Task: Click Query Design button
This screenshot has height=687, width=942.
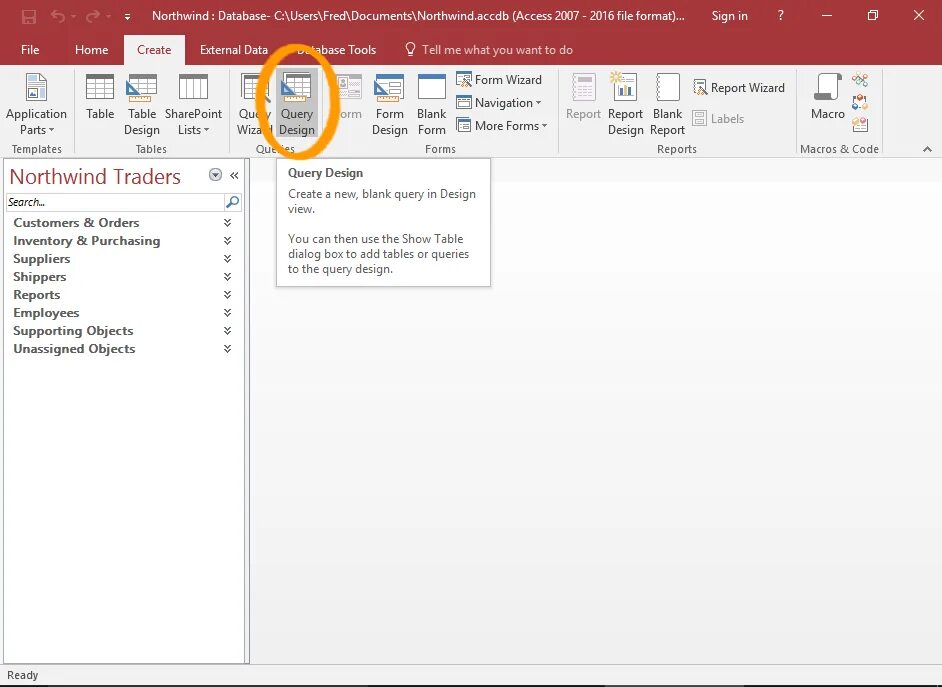Action: pos(297,104)
